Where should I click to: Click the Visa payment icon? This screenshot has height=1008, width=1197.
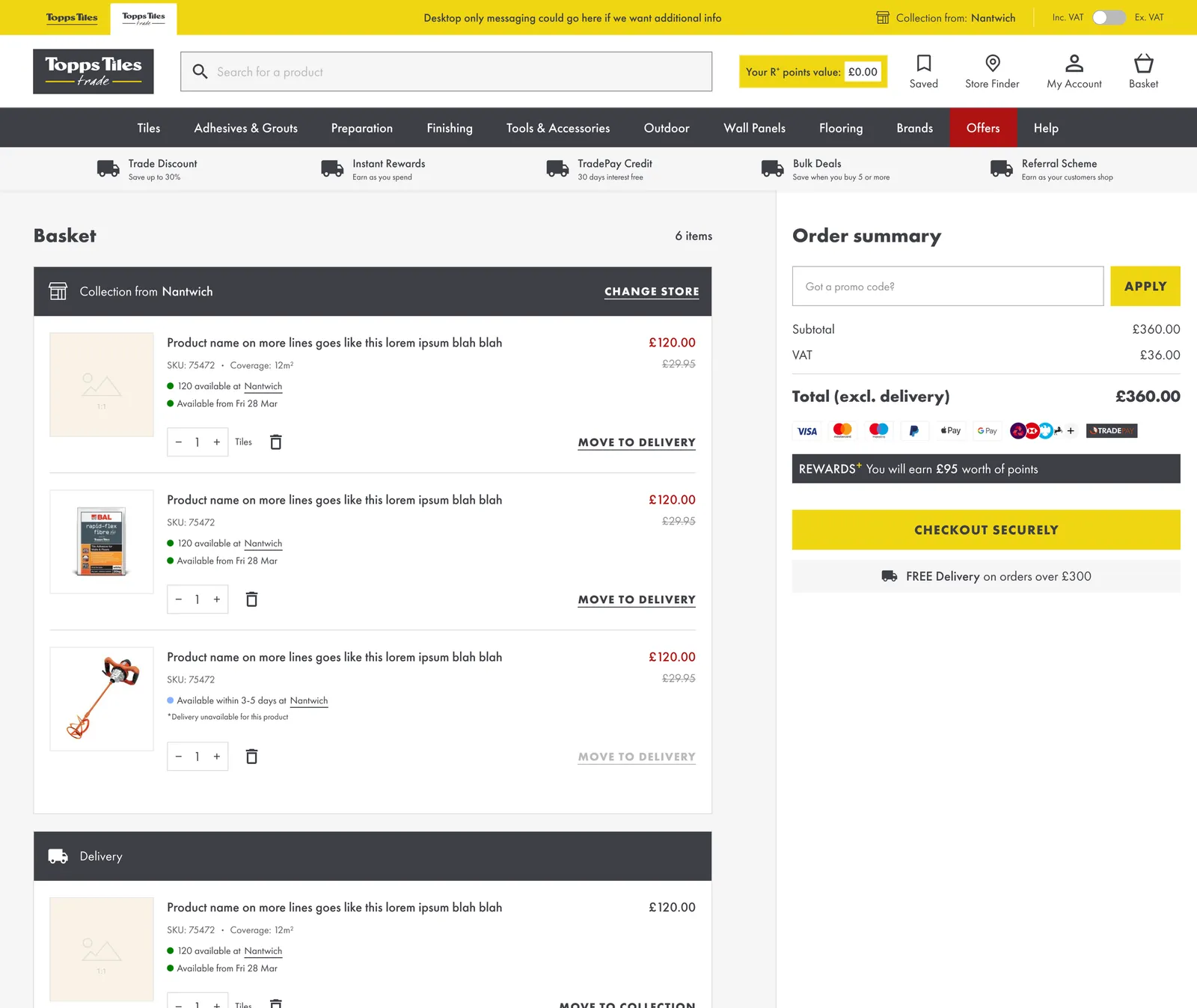(x=807, y=431)
